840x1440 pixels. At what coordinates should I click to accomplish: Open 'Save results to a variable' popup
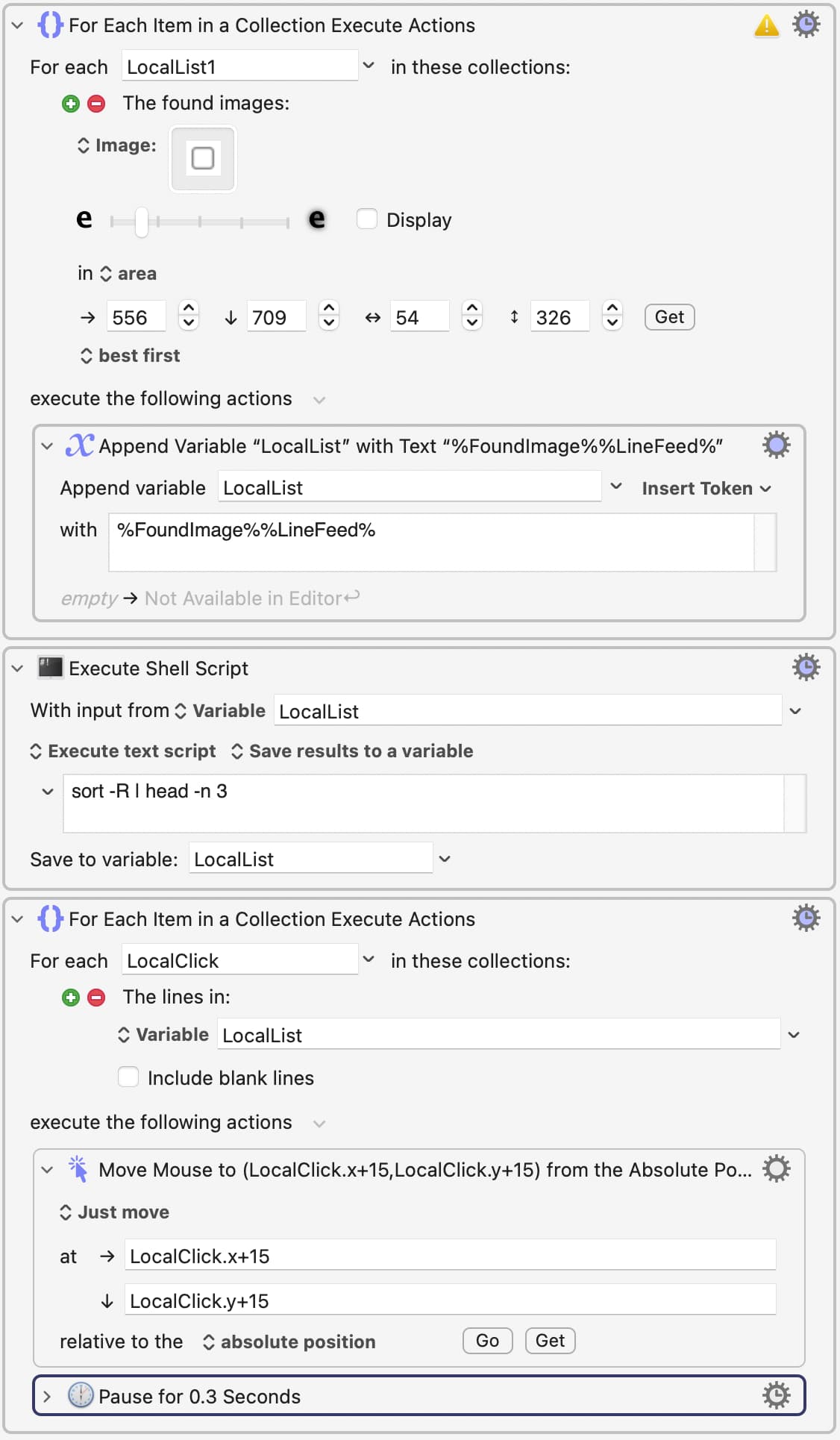coord(352,751)
